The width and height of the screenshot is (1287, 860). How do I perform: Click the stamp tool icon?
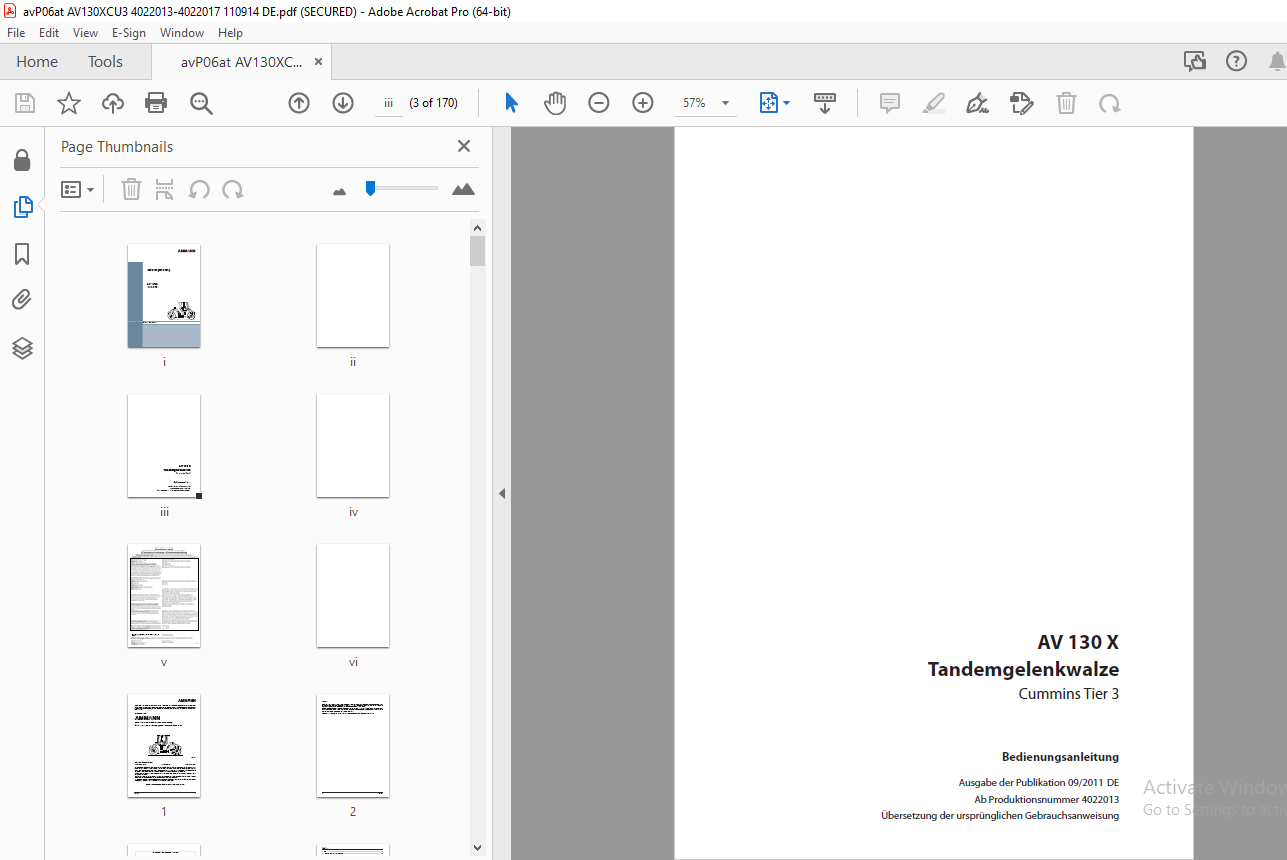(1022, 103)
